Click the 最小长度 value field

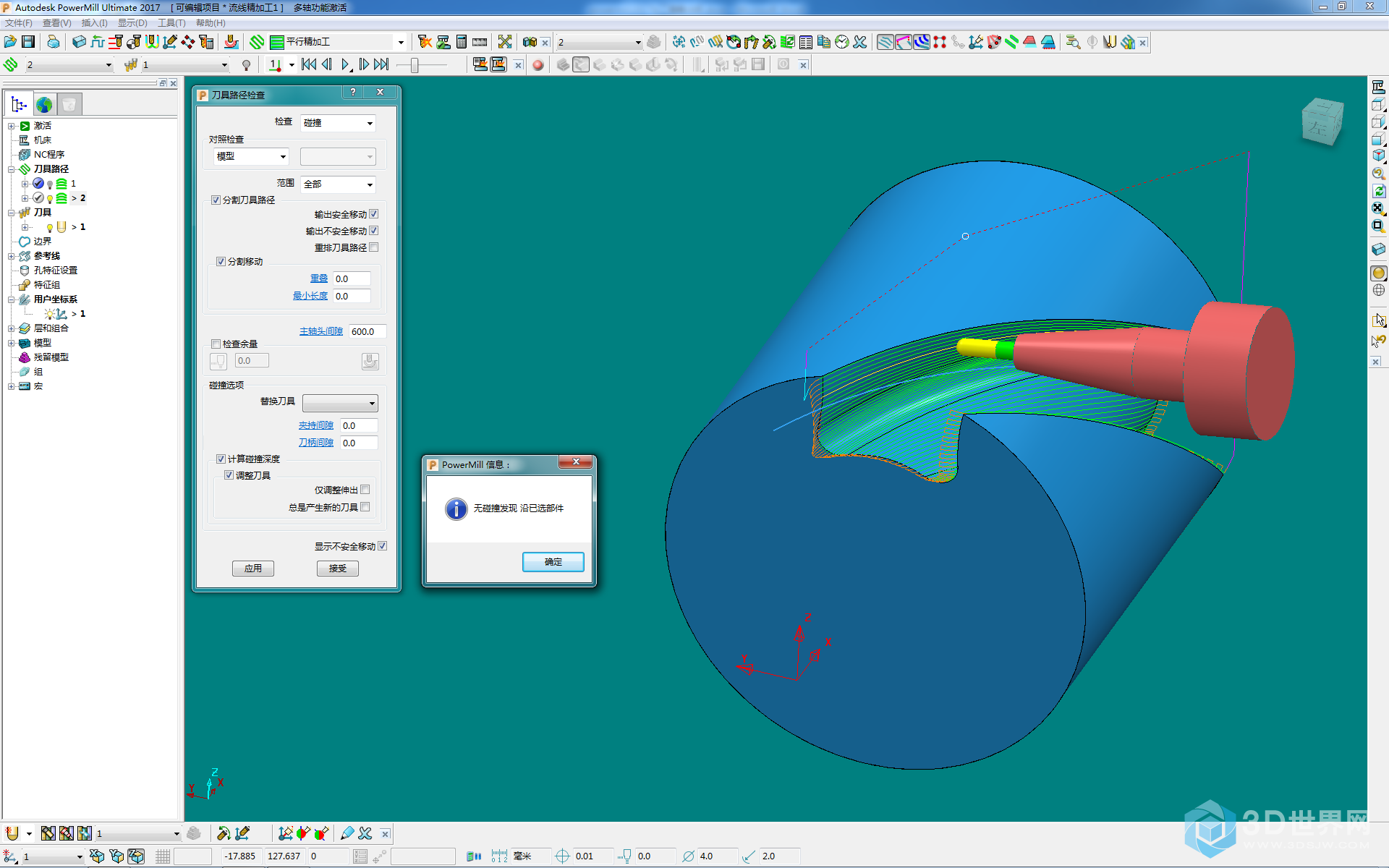(x=352, y=296)
